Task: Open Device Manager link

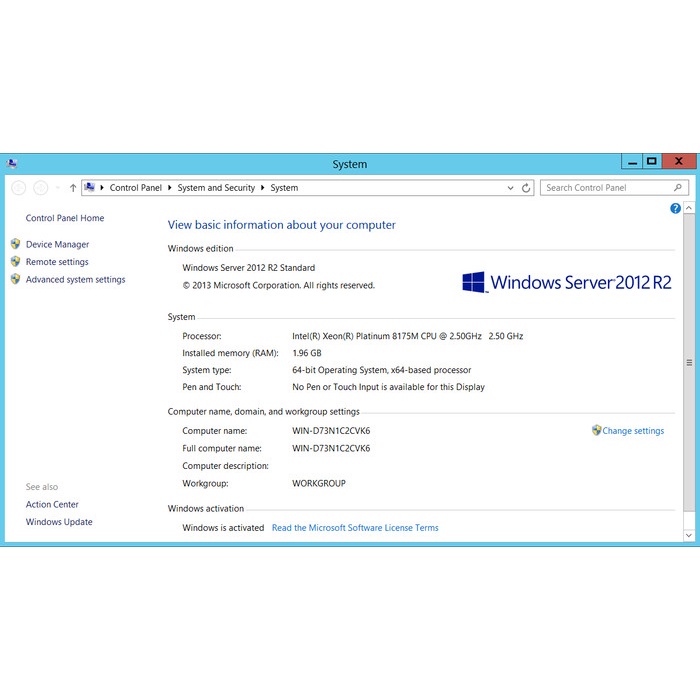Action: tap(57, 244)
